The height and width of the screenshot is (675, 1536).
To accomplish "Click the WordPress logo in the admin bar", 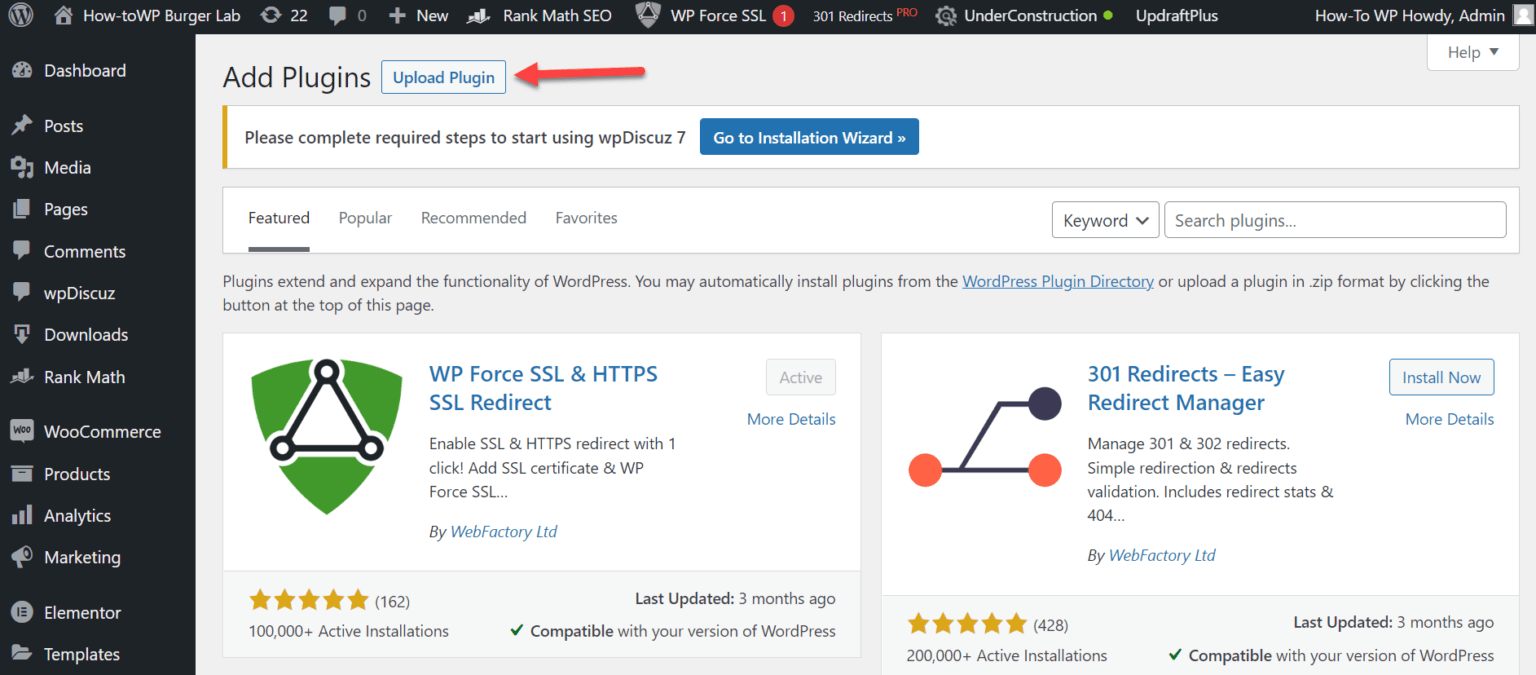I will (x=20, y=15).
